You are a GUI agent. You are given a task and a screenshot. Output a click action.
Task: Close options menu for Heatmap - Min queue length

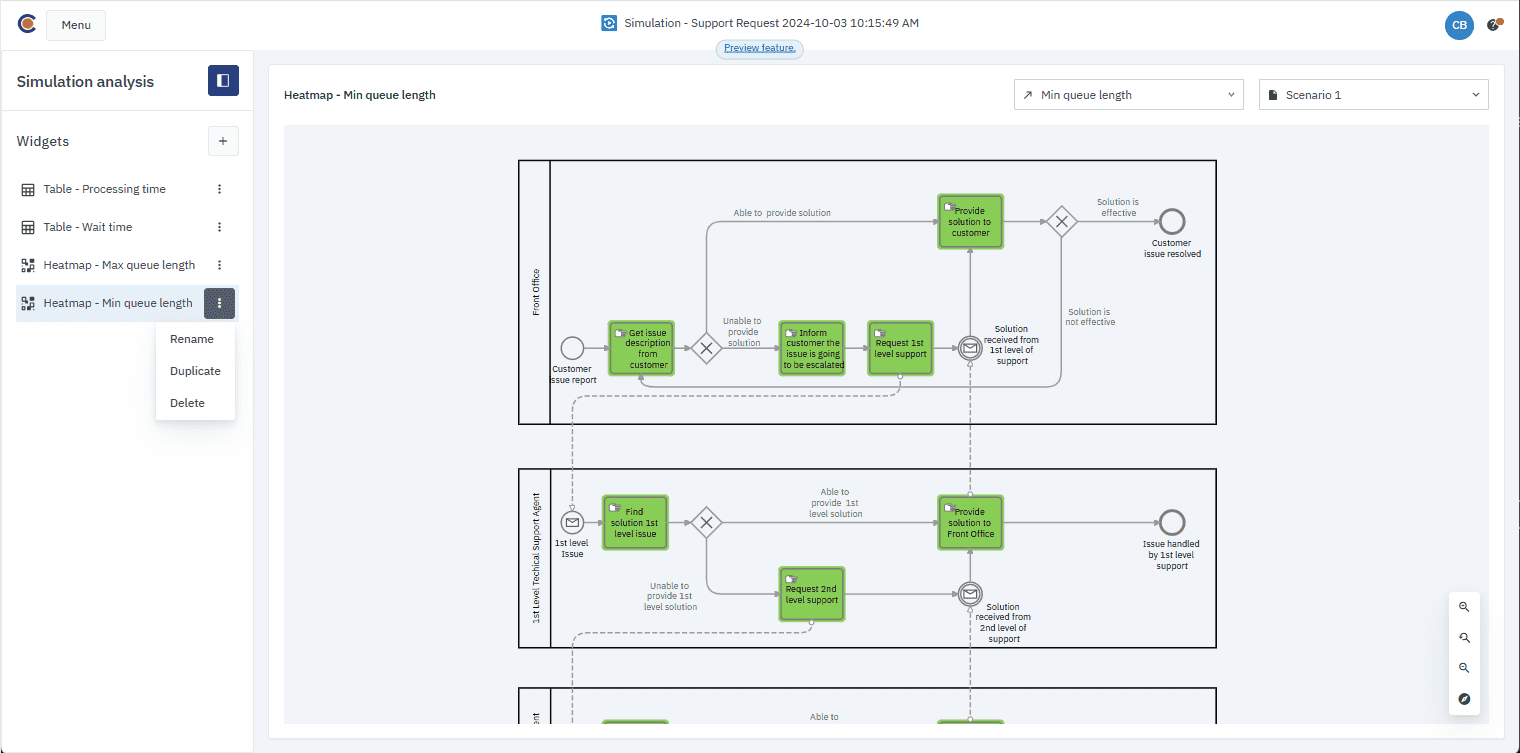(x=220, y=303)
